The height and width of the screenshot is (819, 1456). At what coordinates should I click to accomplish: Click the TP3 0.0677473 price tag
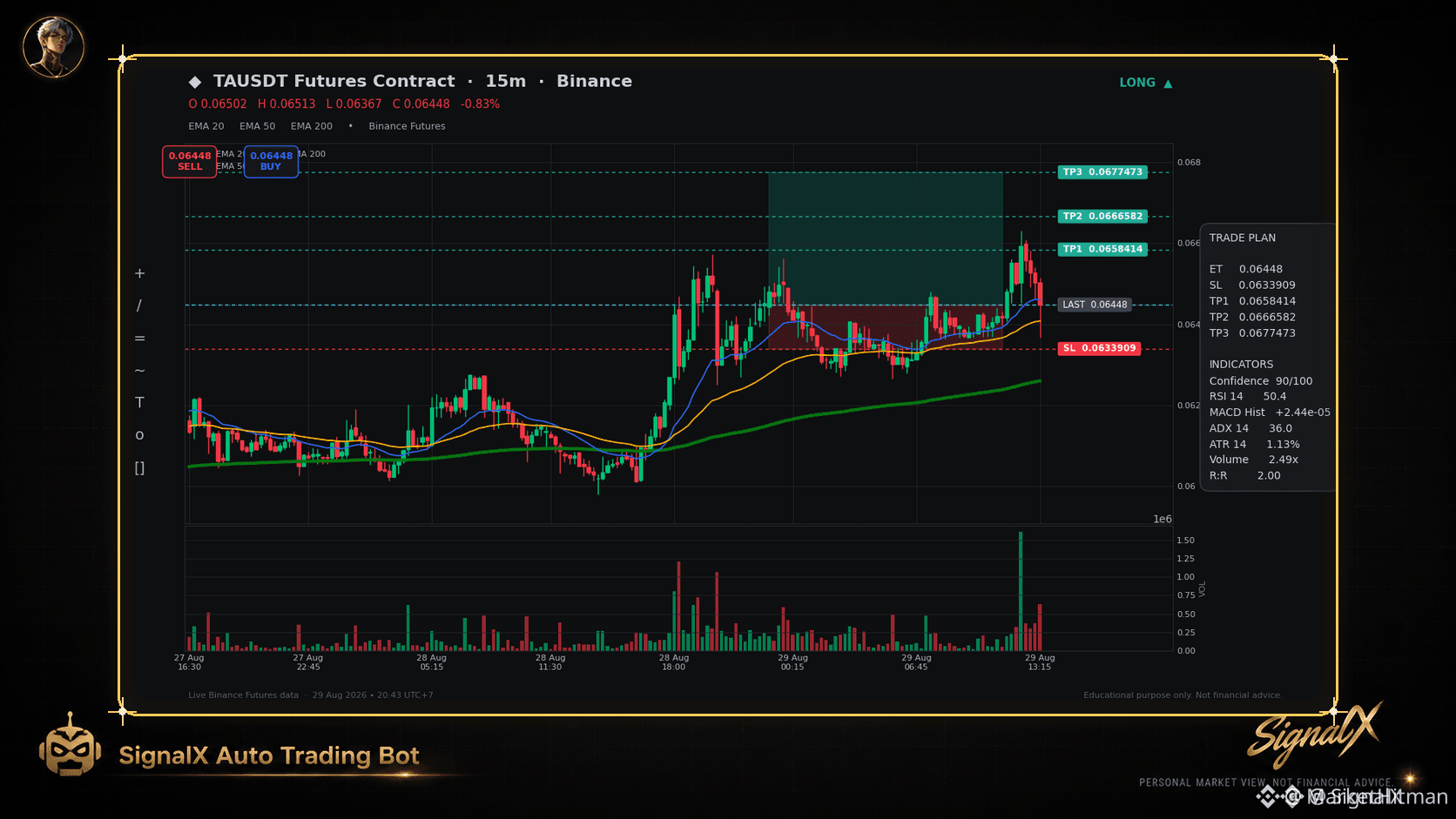(x=1102, y=172)
